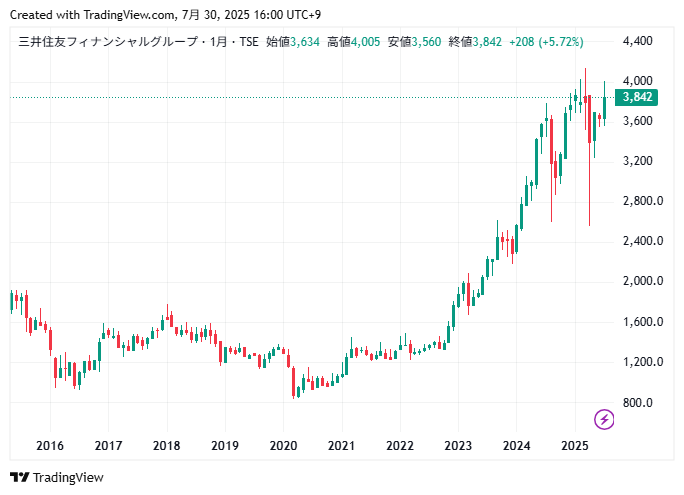Click the 2021 label on time axis
The height and width of the screenshot is (495, 684).
[342, 446]
